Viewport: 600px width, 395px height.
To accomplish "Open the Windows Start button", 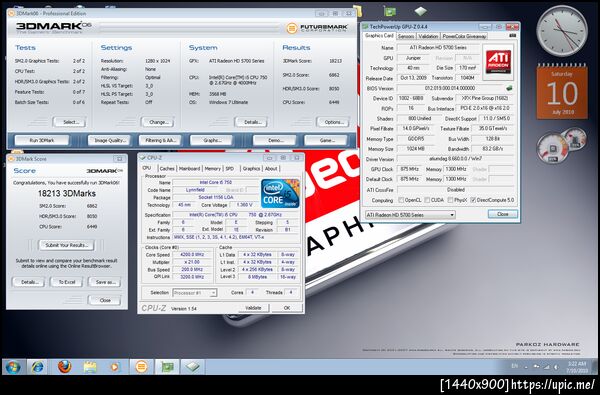I will coord(13,367).
